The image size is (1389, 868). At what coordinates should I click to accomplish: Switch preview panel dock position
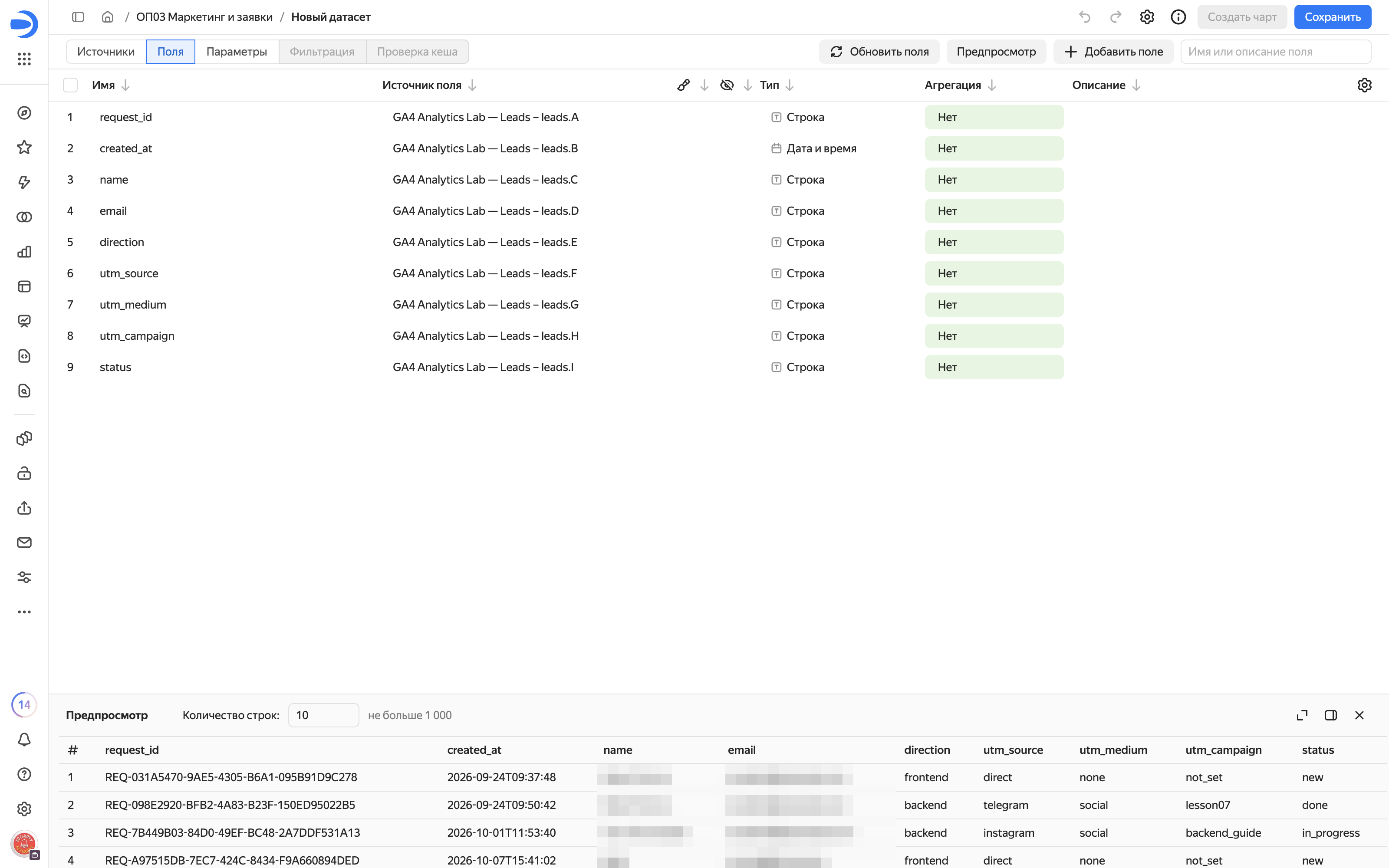click(1330, 715)
